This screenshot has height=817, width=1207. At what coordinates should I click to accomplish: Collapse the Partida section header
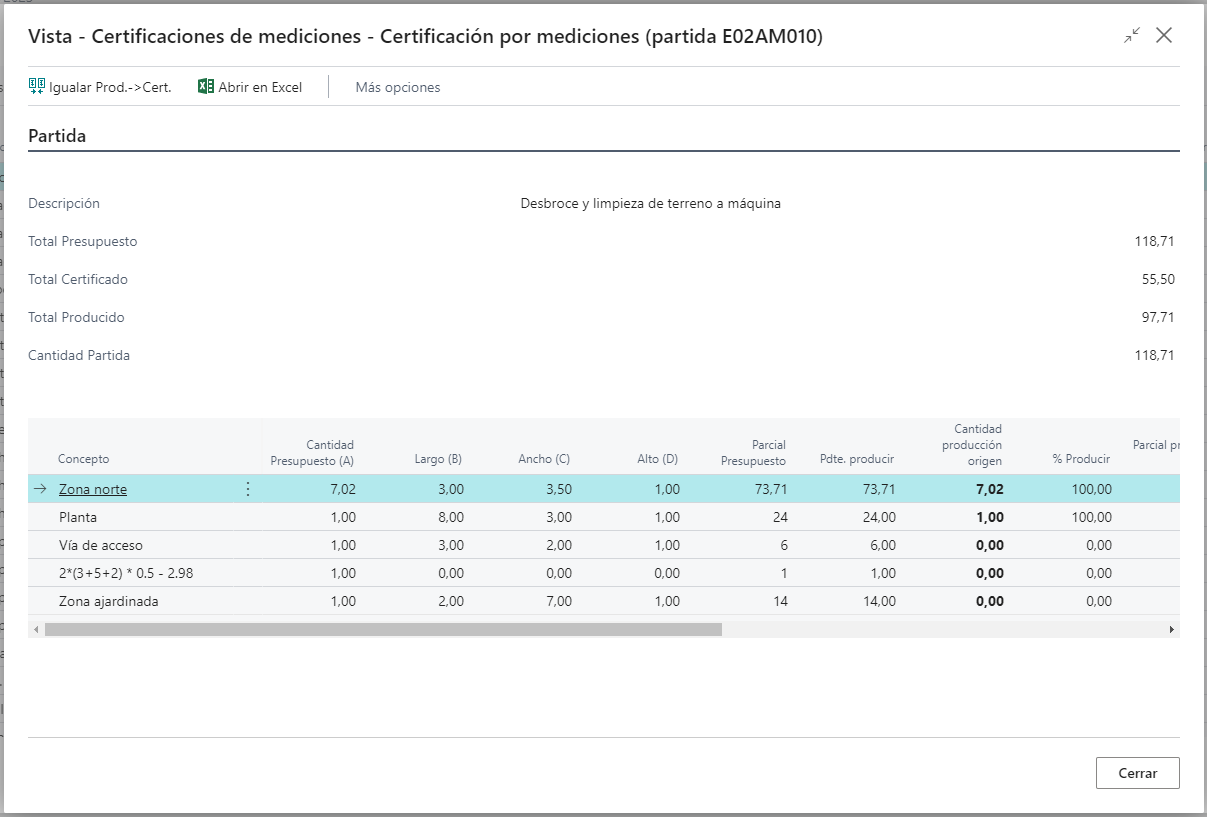point(57,136)
